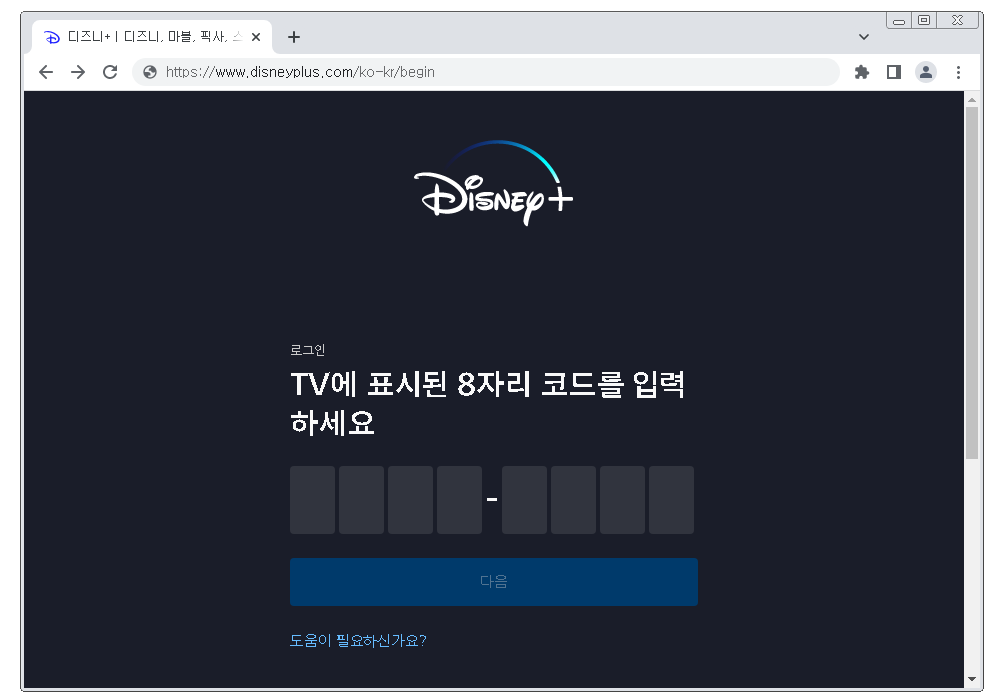Click the 다음 button
This screenshot has width=990, height=694.
[x=494, y=582]
